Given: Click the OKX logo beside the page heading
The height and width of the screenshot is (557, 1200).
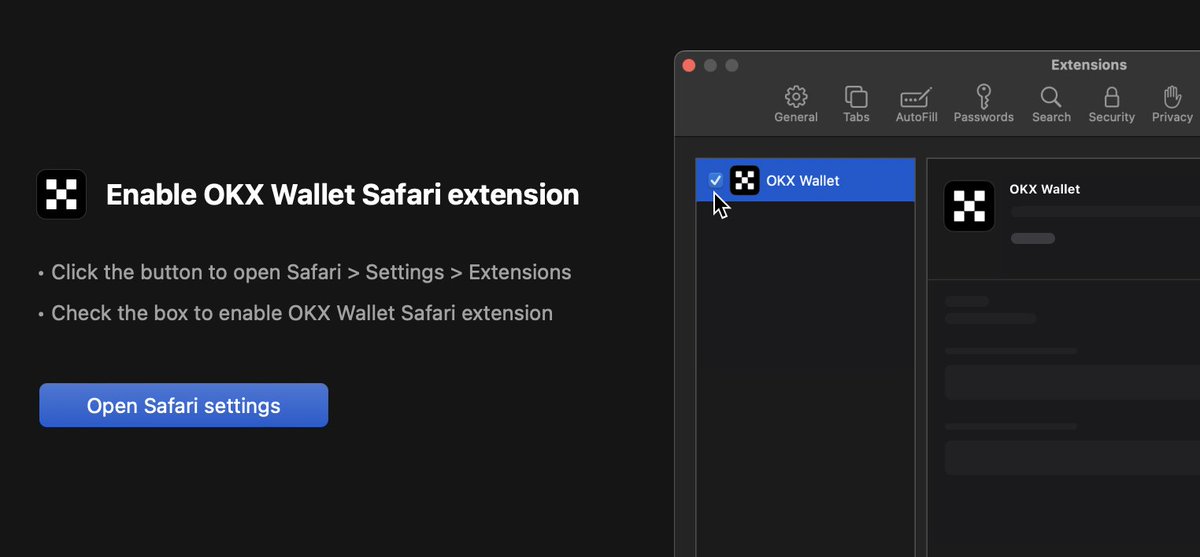Looking at the screenshot, I should [61, 194].
